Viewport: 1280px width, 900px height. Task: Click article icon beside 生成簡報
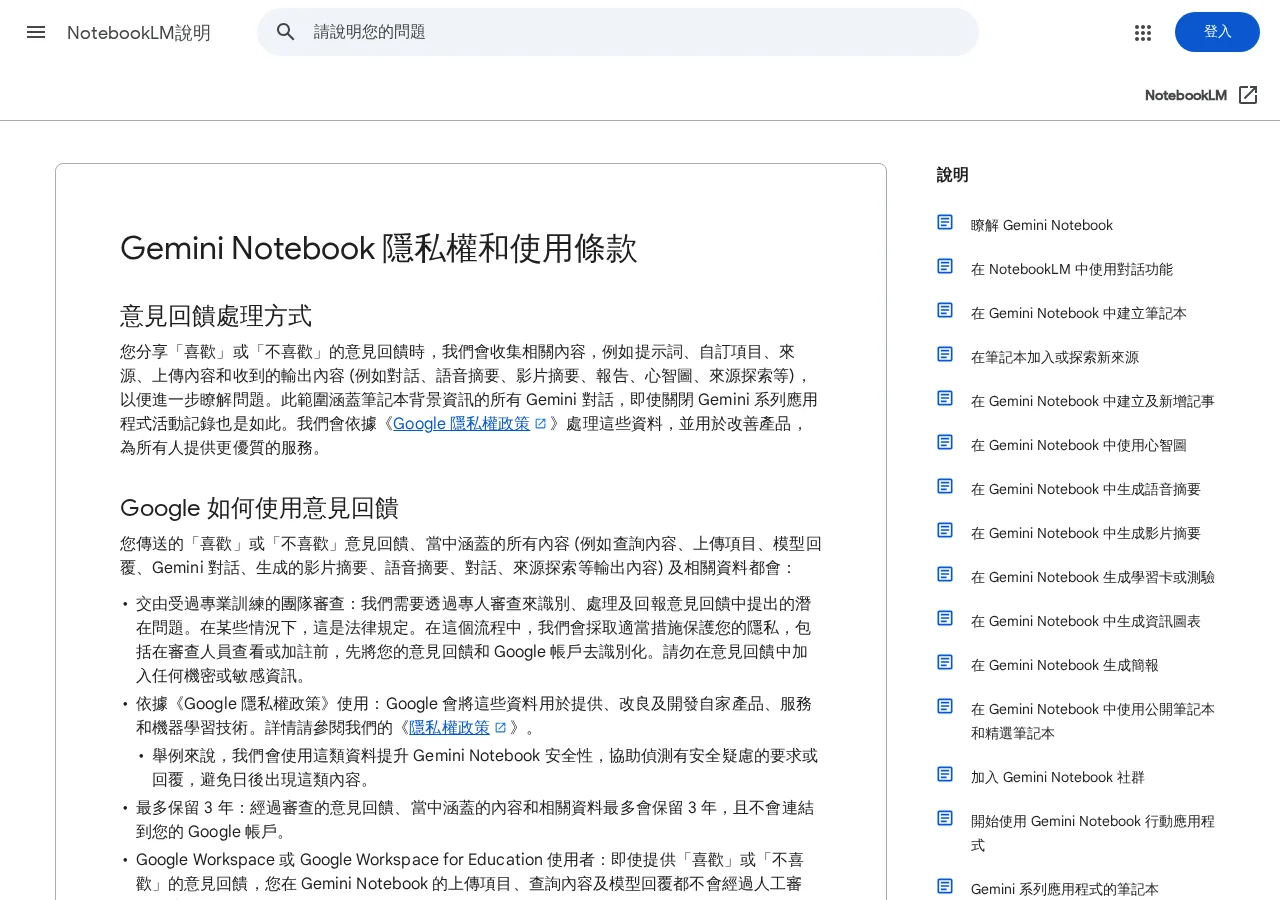click(945, 662)
